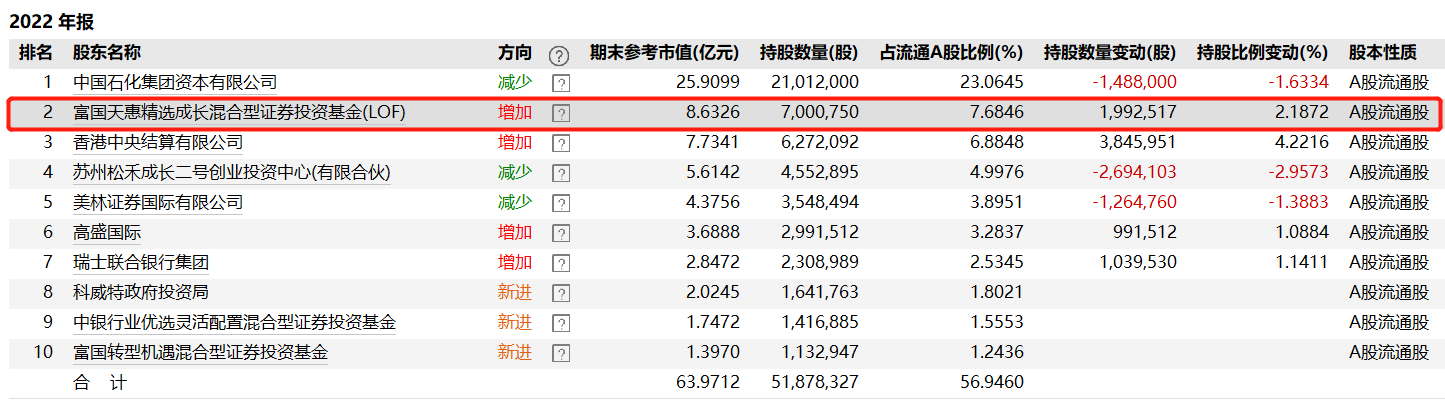Click total share count 51,878,327
Viewport: 1445px width, 406px height.
tap(815, 382)
